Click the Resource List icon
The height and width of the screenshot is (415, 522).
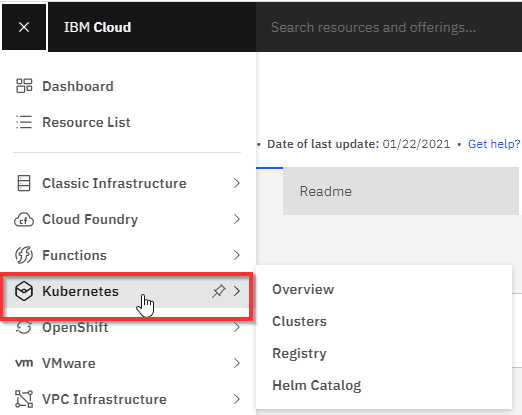click(24, 122)
